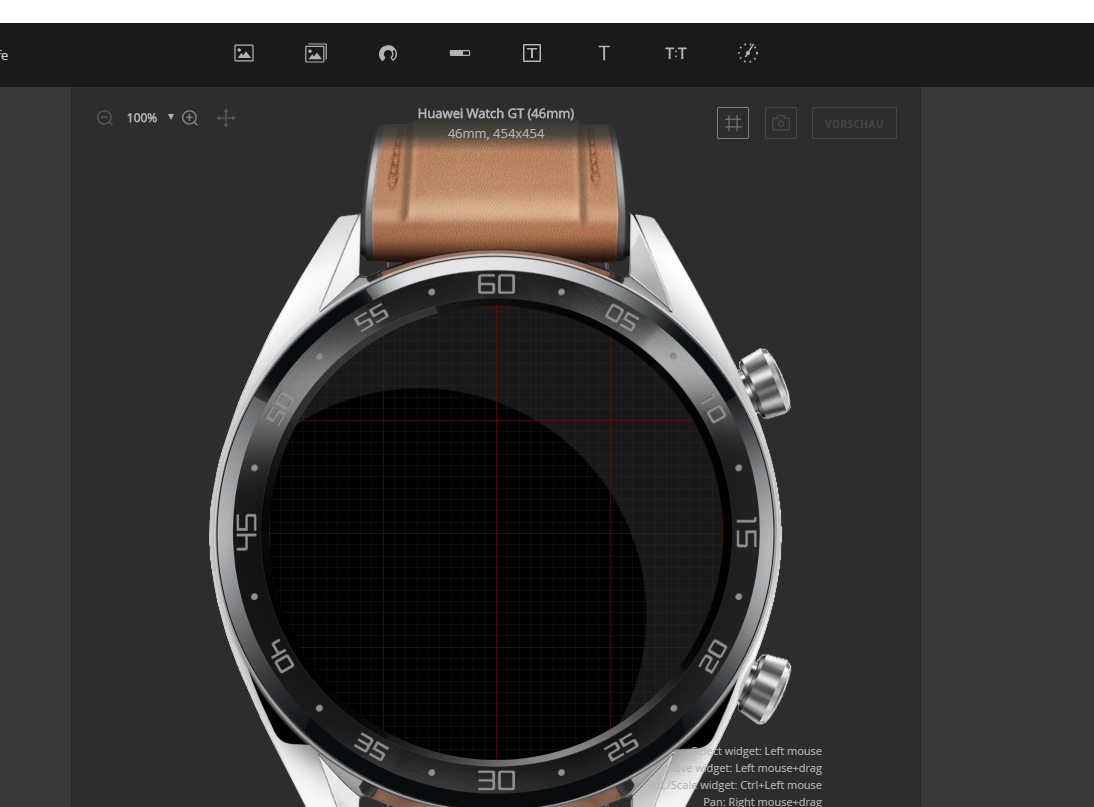This screenshot has width=1094, height=807.
Task: Take a screenshot with camera icon
Action: click(781, 123)
